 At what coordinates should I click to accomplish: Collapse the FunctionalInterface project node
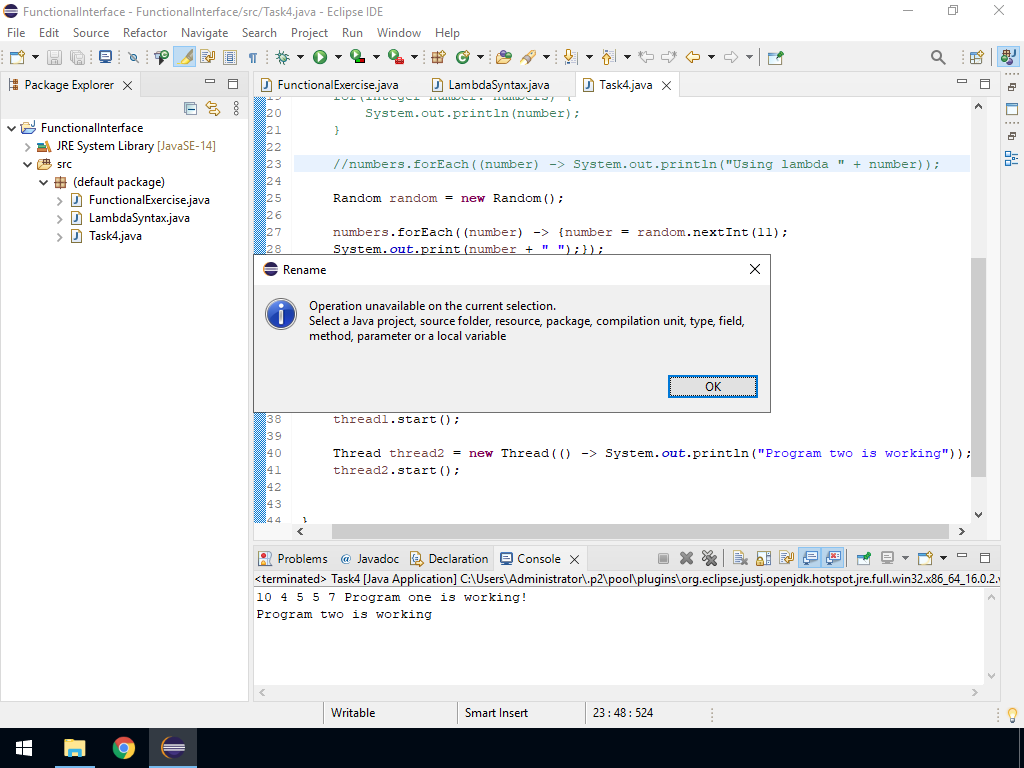pos(12,129)
